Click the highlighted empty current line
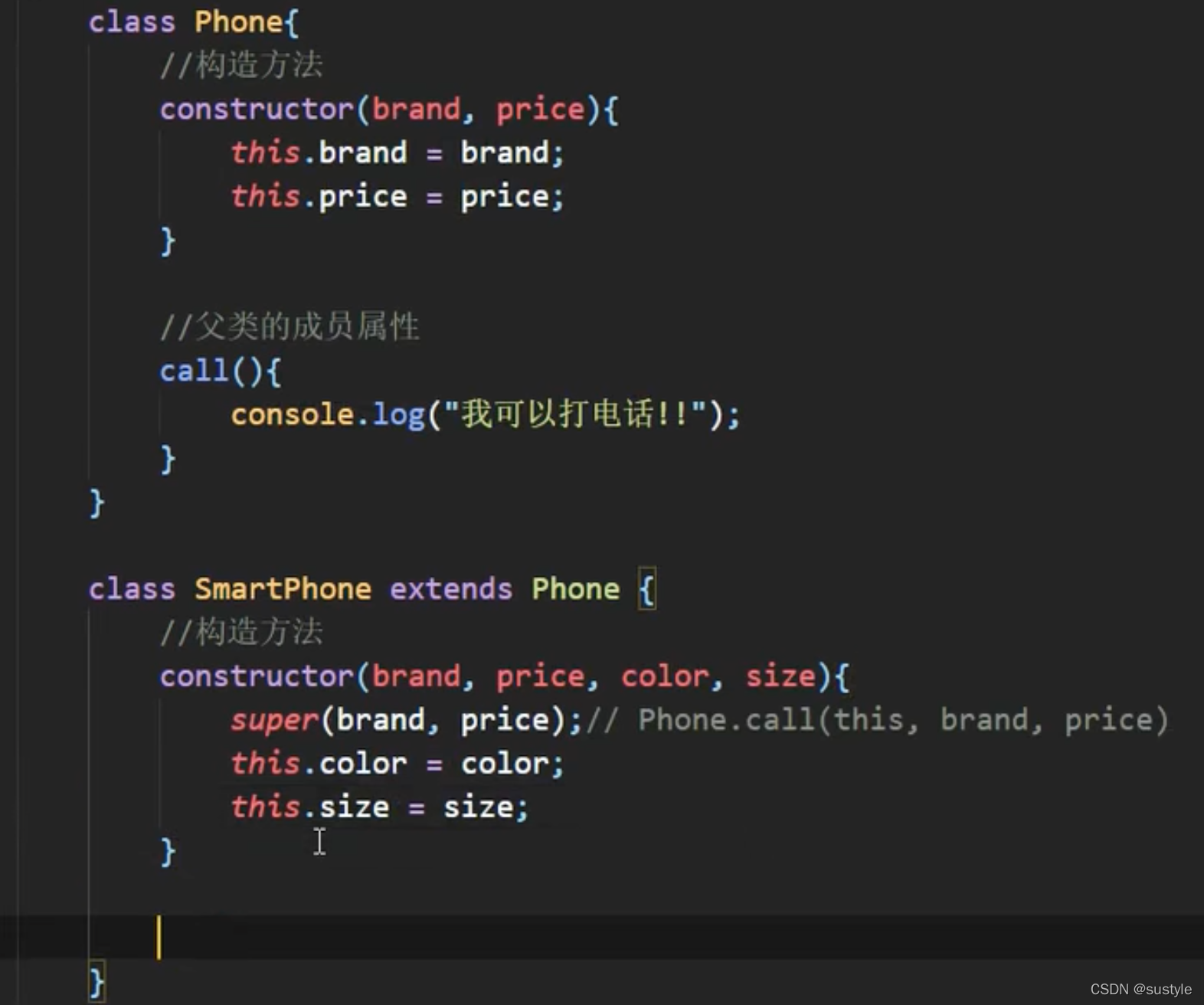 [602, 937]
